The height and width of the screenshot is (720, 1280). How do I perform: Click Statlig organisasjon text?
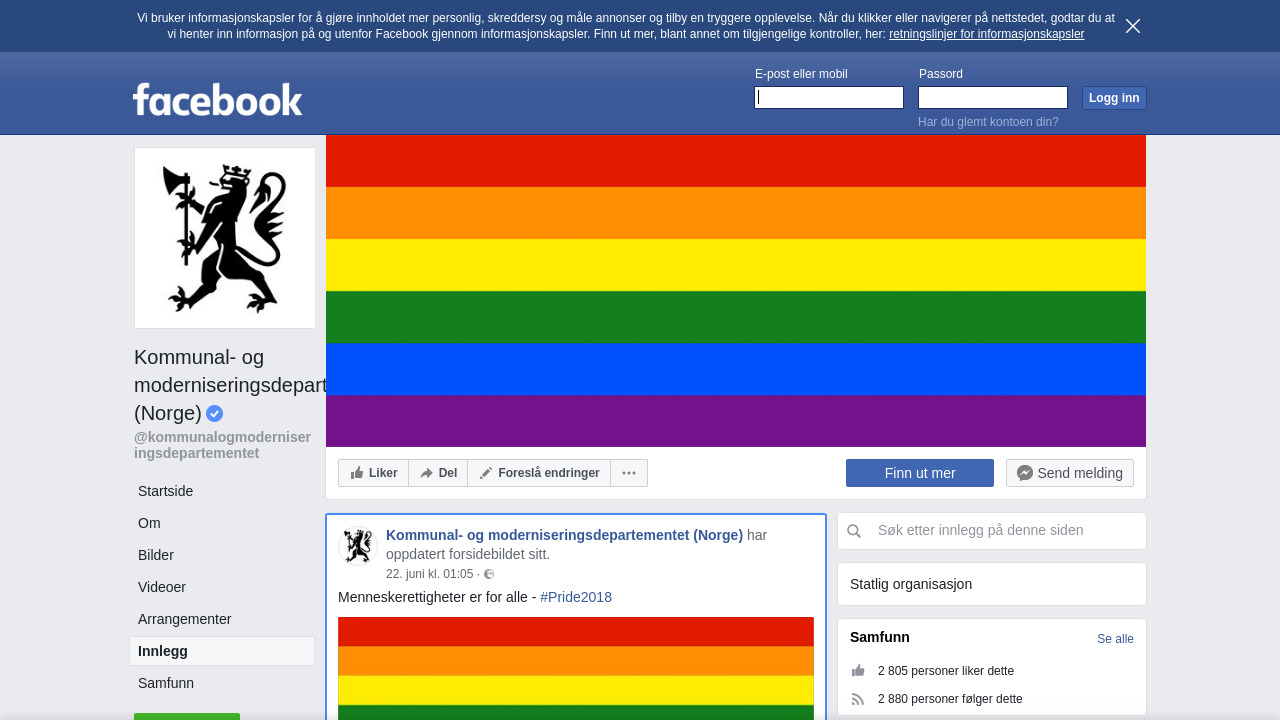[x=911, y=584]
